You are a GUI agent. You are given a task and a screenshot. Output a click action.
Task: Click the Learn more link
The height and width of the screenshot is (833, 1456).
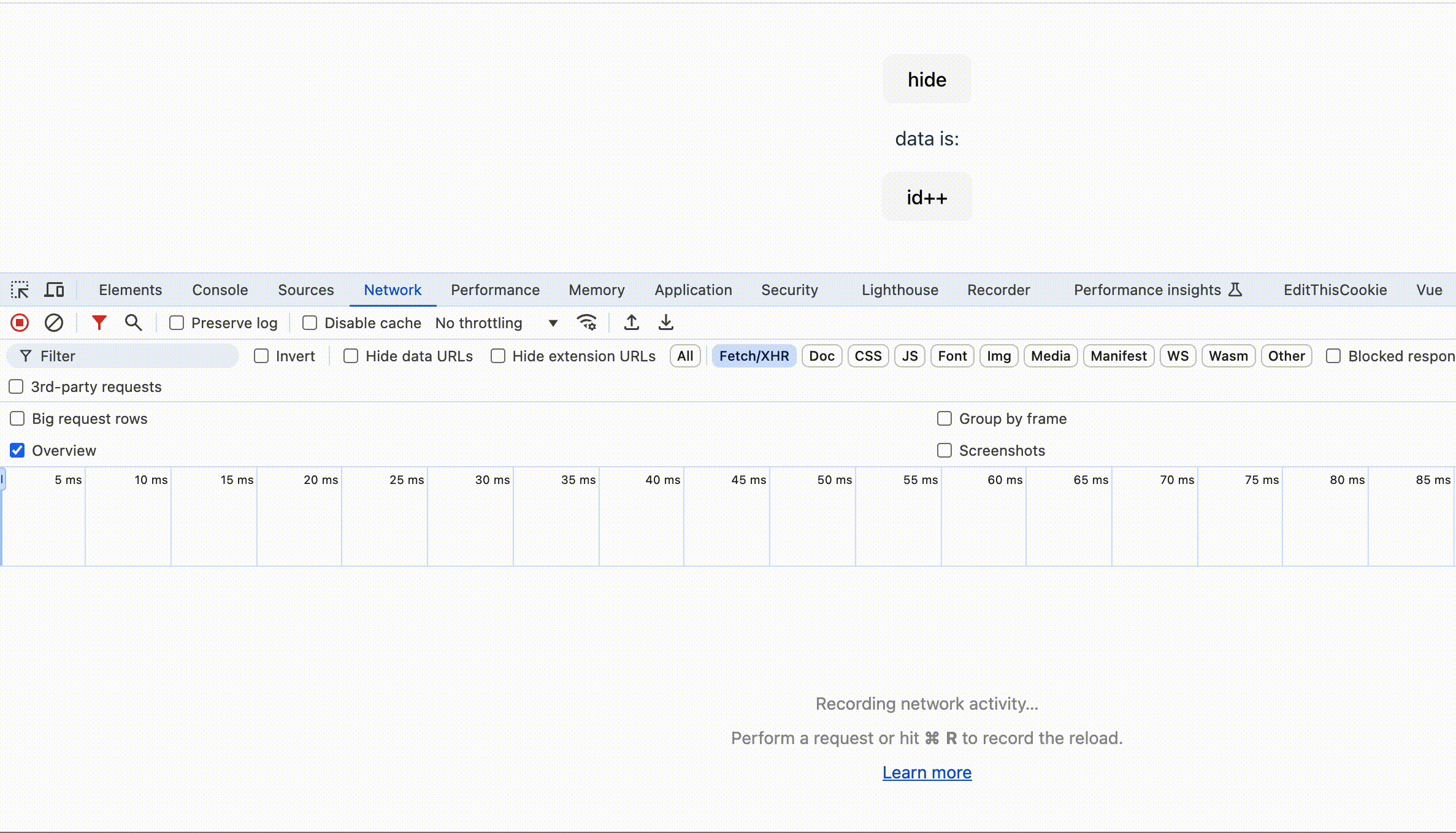(927, 772)
